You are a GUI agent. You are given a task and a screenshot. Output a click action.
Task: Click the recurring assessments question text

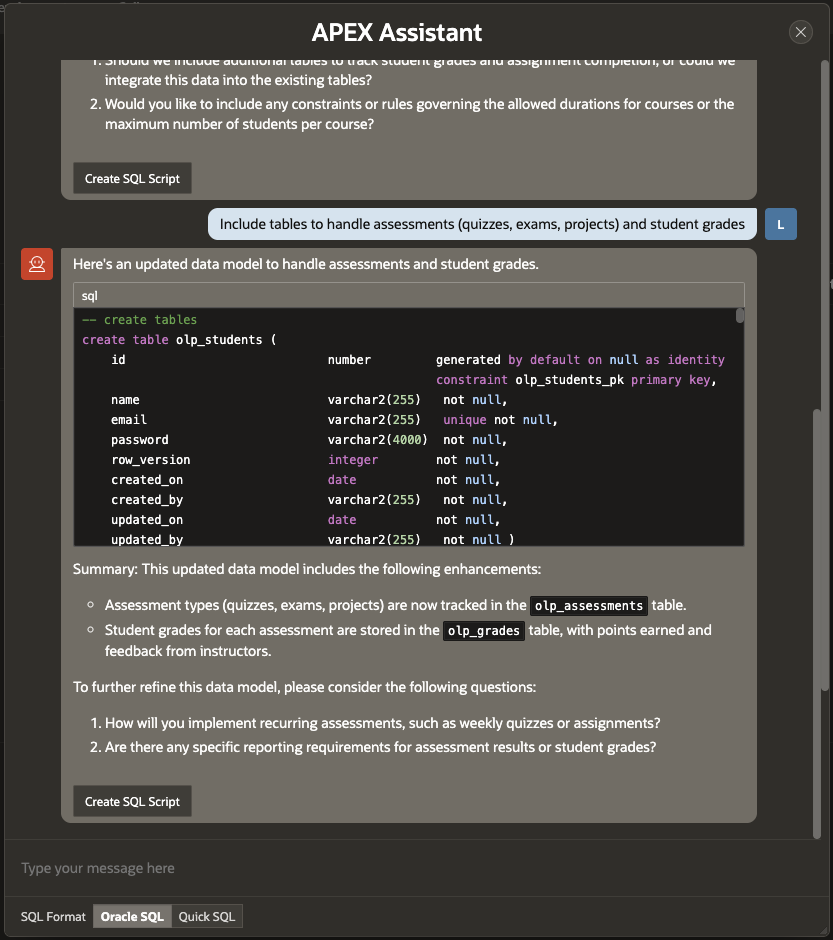(382, 723)
